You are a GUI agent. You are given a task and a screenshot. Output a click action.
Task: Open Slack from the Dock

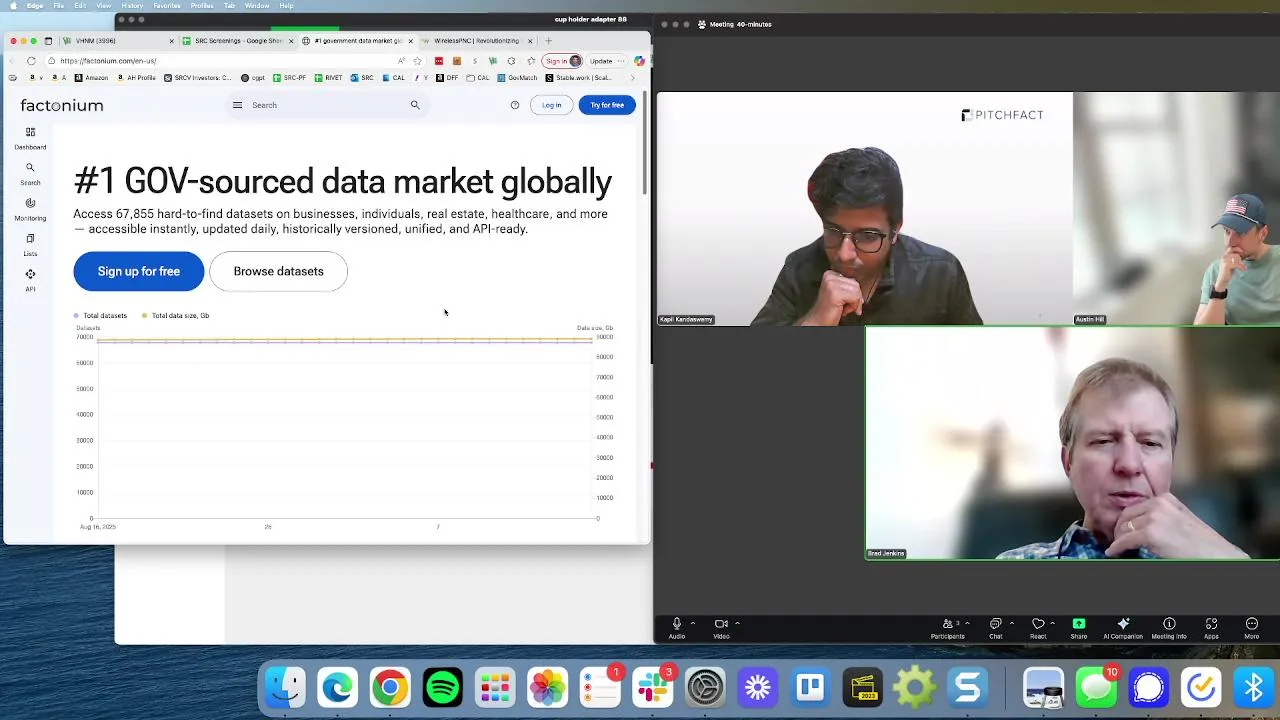pos(653,688)
